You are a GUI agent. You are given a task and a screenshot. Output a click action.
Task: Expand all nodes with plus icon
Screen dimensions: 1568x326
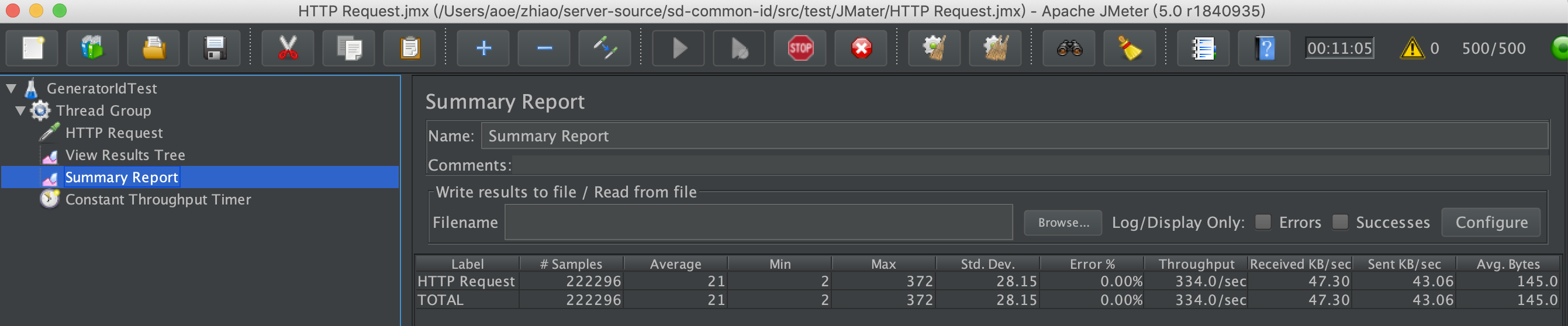click(483, 48)
